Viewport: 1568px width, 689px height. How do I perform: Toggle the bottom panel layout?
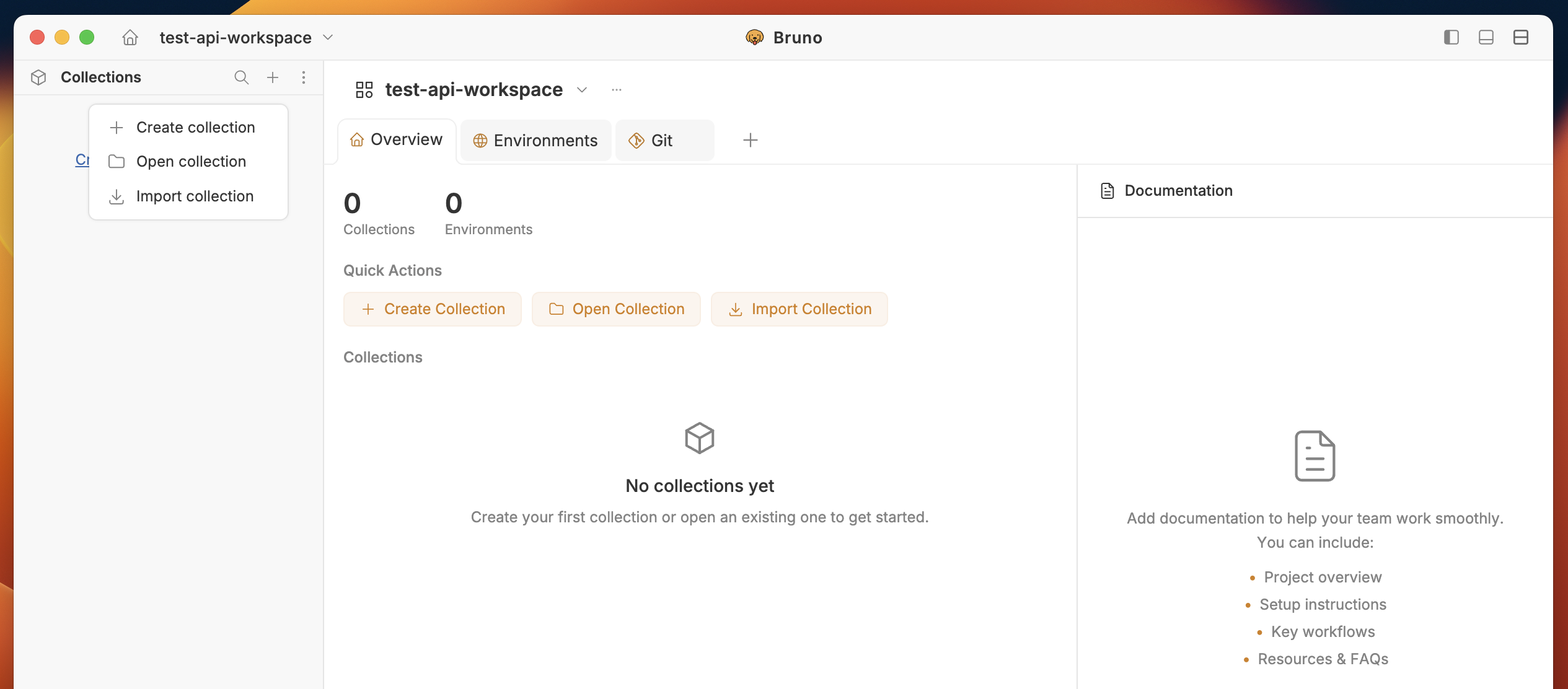point(1486,37)
